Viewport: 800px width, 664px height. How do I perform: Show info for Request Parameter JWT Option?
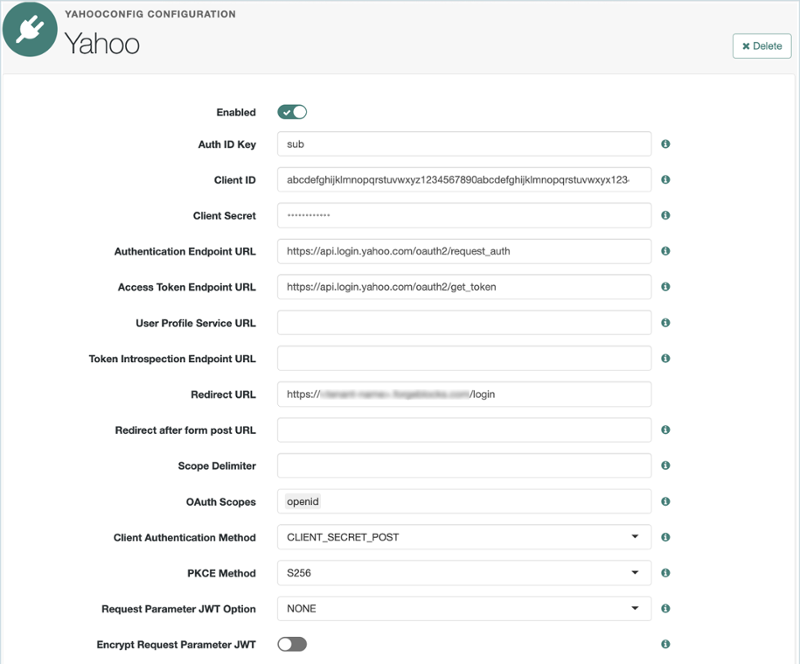point(665,608)
